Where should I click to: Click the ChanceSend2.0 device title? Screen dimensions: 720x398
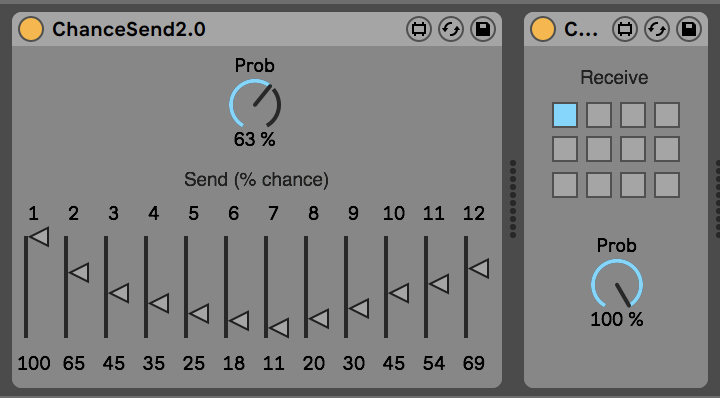pos(129,29)
